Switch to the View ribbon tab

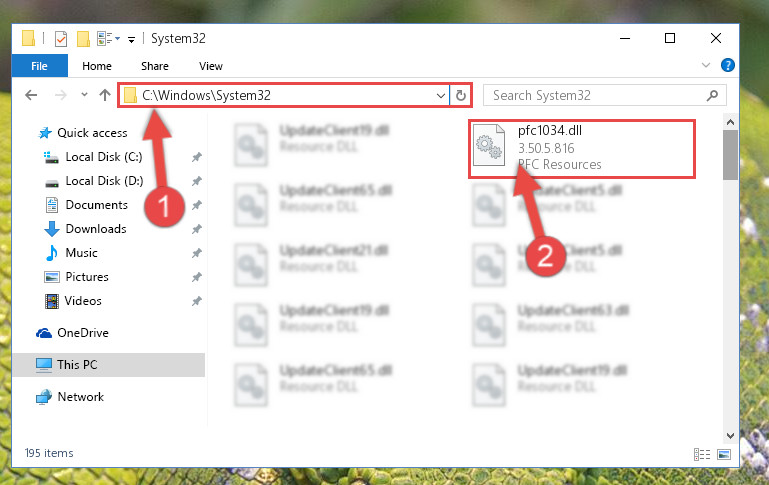pyautogui.click(x=211, y=66)
